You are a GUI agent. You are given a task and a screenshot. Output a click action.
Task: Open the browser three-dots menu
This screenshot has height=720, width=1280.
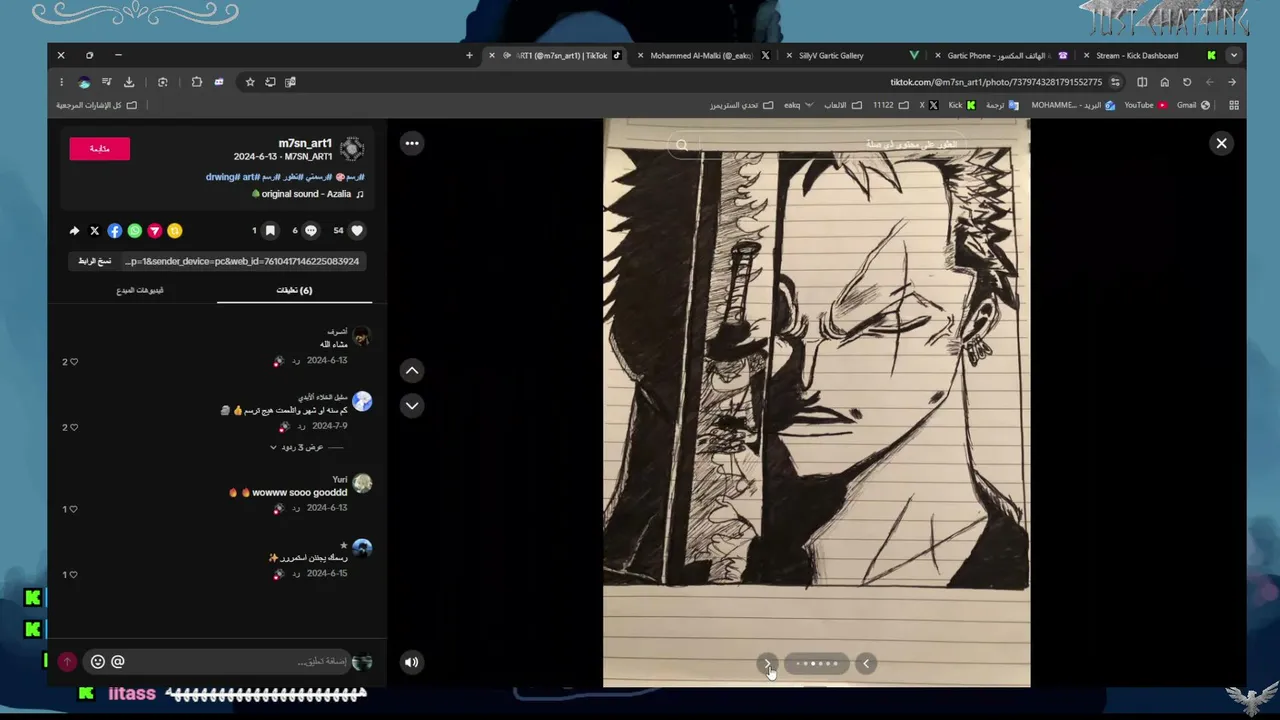pyautogui.click(x=61, y=82)
